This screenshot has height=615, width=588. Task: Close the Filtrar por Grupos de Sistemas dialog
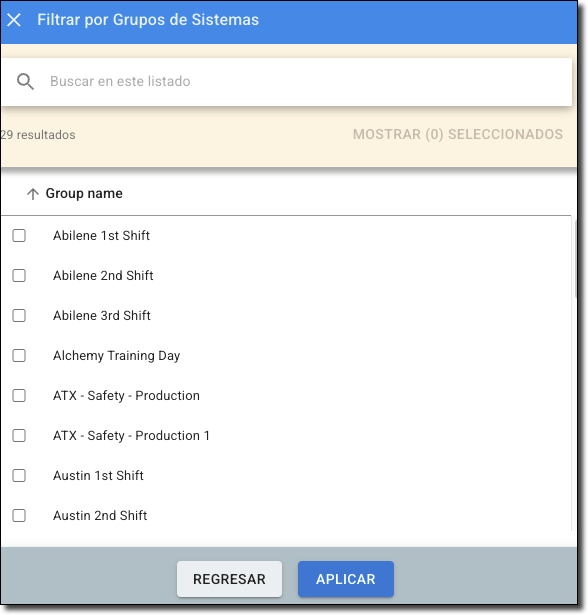[14, 20]
